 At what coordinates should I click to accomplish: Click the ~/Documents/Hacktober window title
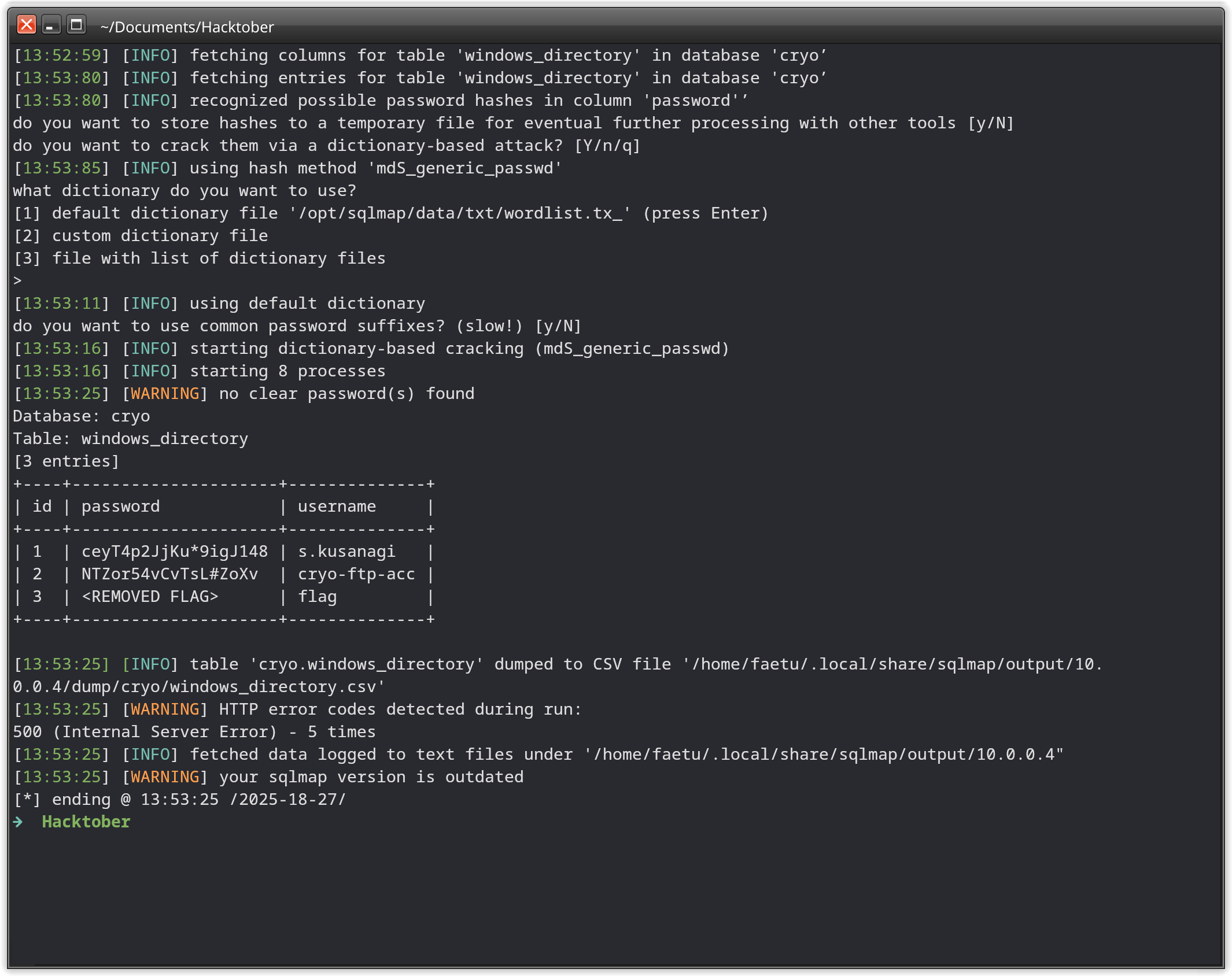[x=186, y=27]
